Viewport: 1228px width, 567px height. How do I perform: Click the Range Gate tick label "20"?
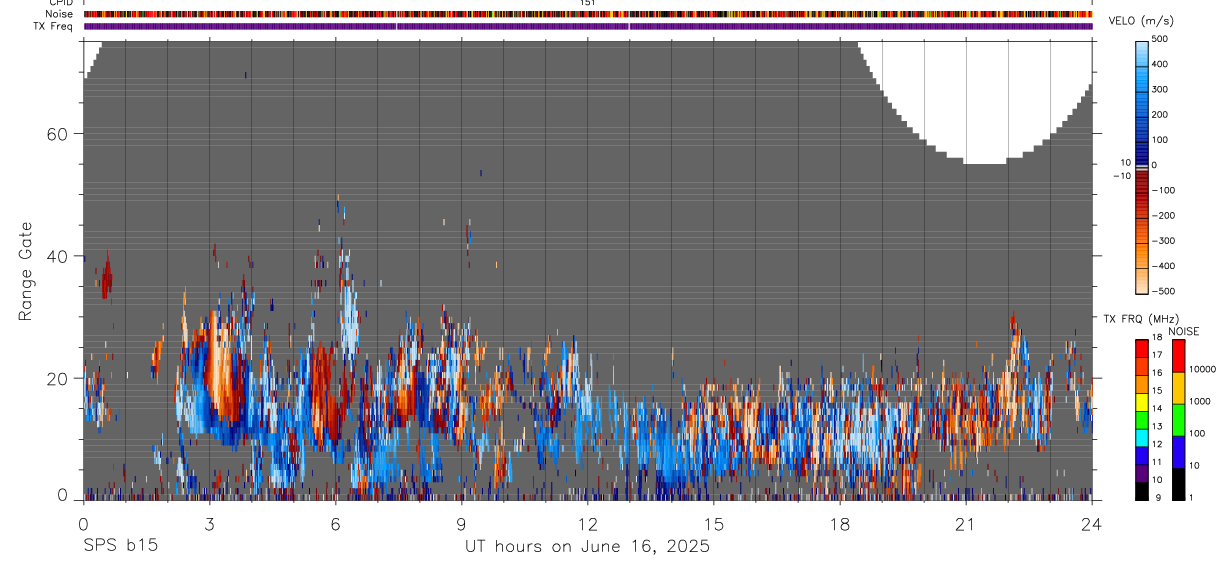pos(57,378)
